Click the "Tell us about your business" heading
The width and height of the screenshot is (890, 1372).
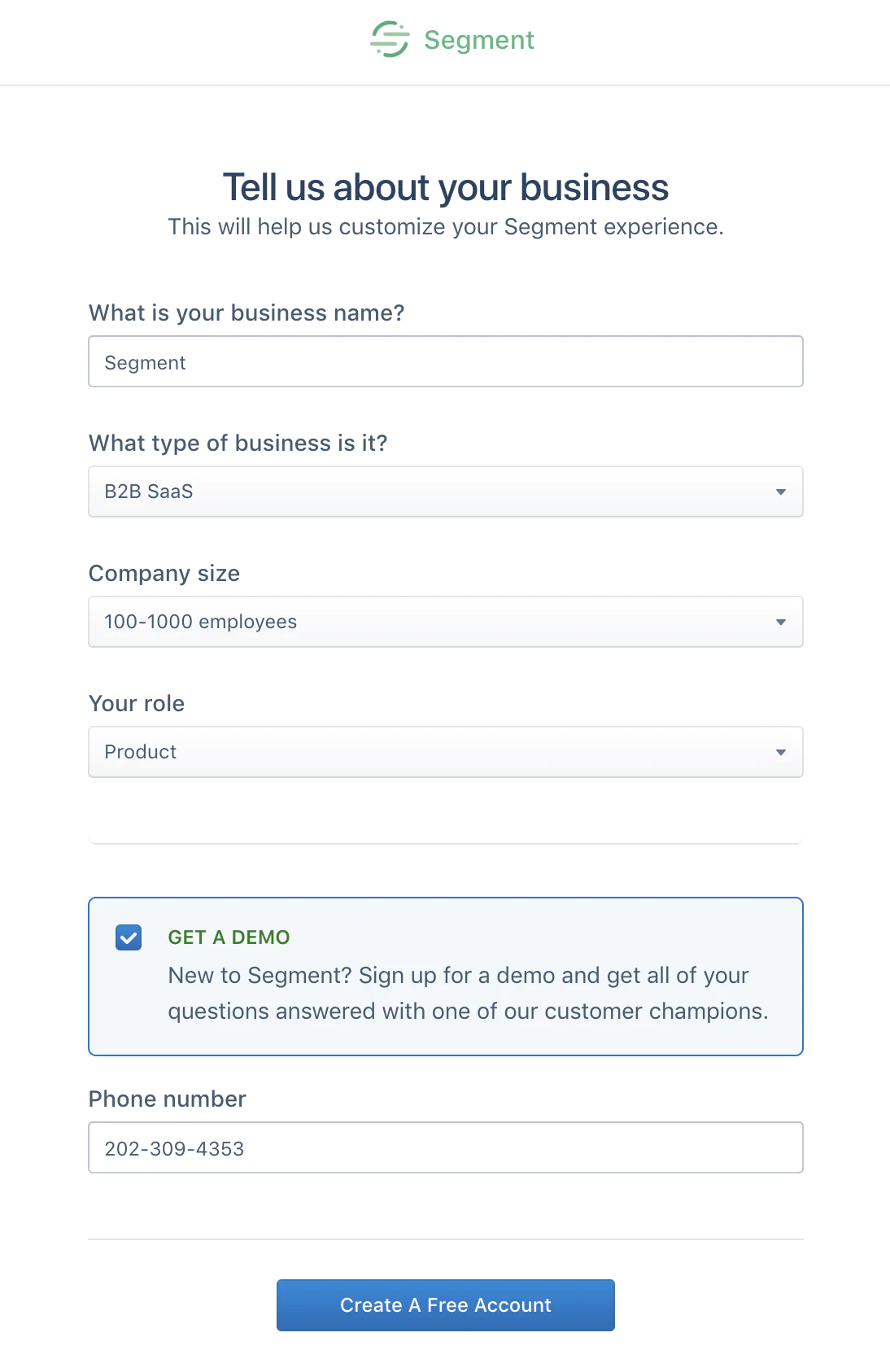446,187
